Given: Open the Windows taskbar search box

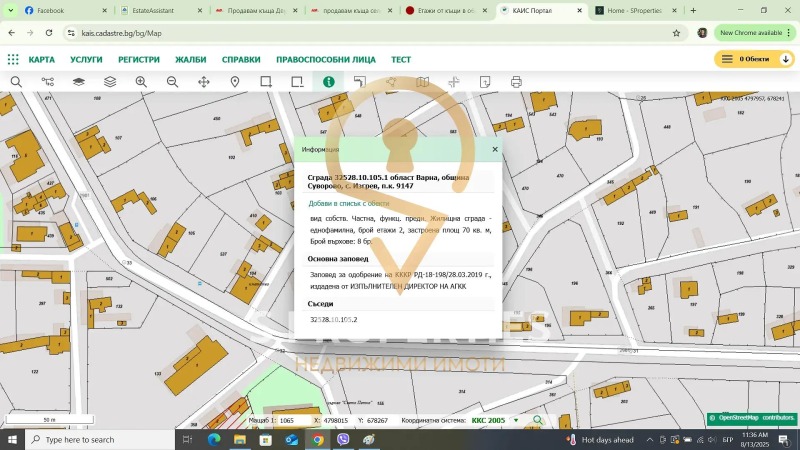Looking at the screenshot, I should [x=90, y=440].
